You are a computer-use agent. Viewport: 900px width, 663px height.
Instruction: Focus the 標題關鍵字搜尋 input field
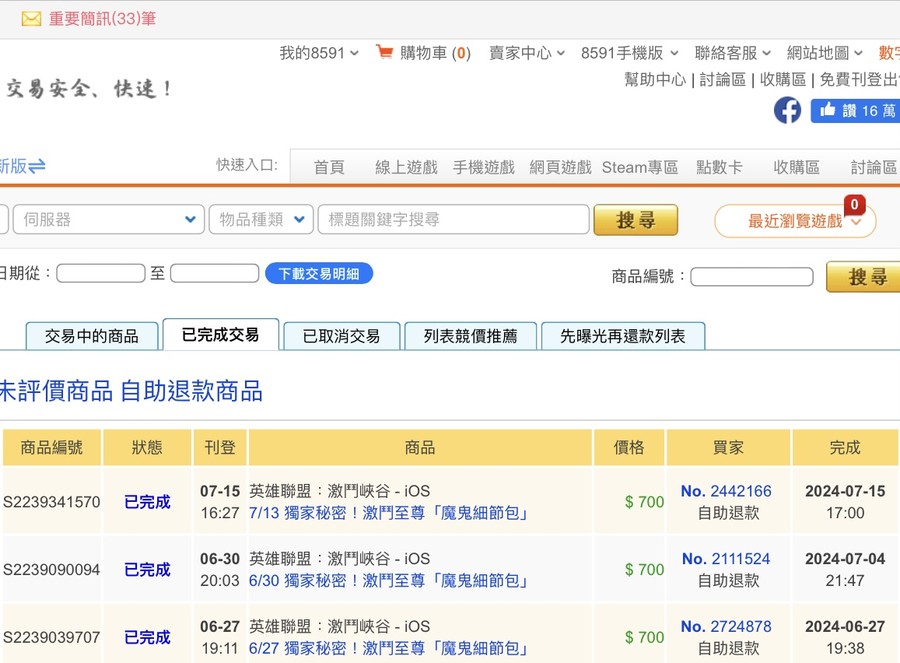pyautogui.click(x=453, y=219)
